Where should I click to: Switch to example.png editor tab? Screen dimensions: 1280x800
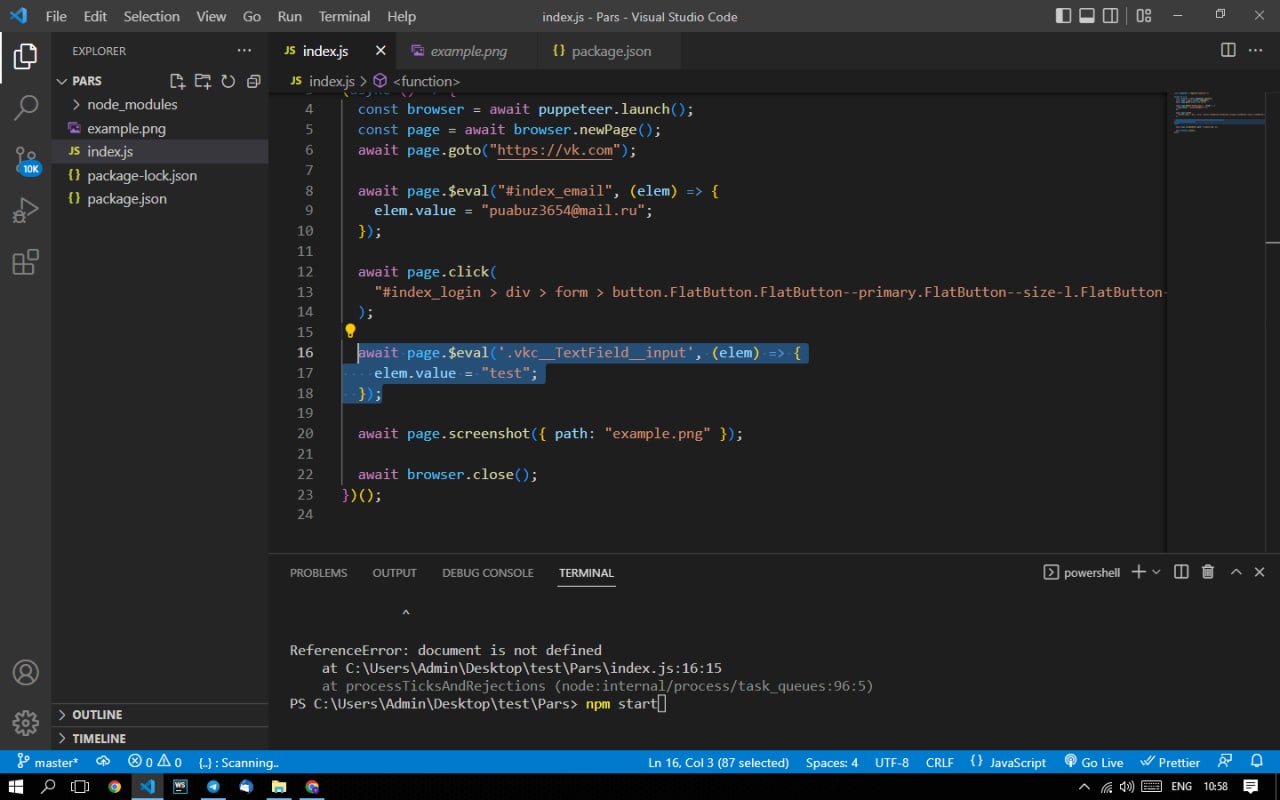pos(468,51)
